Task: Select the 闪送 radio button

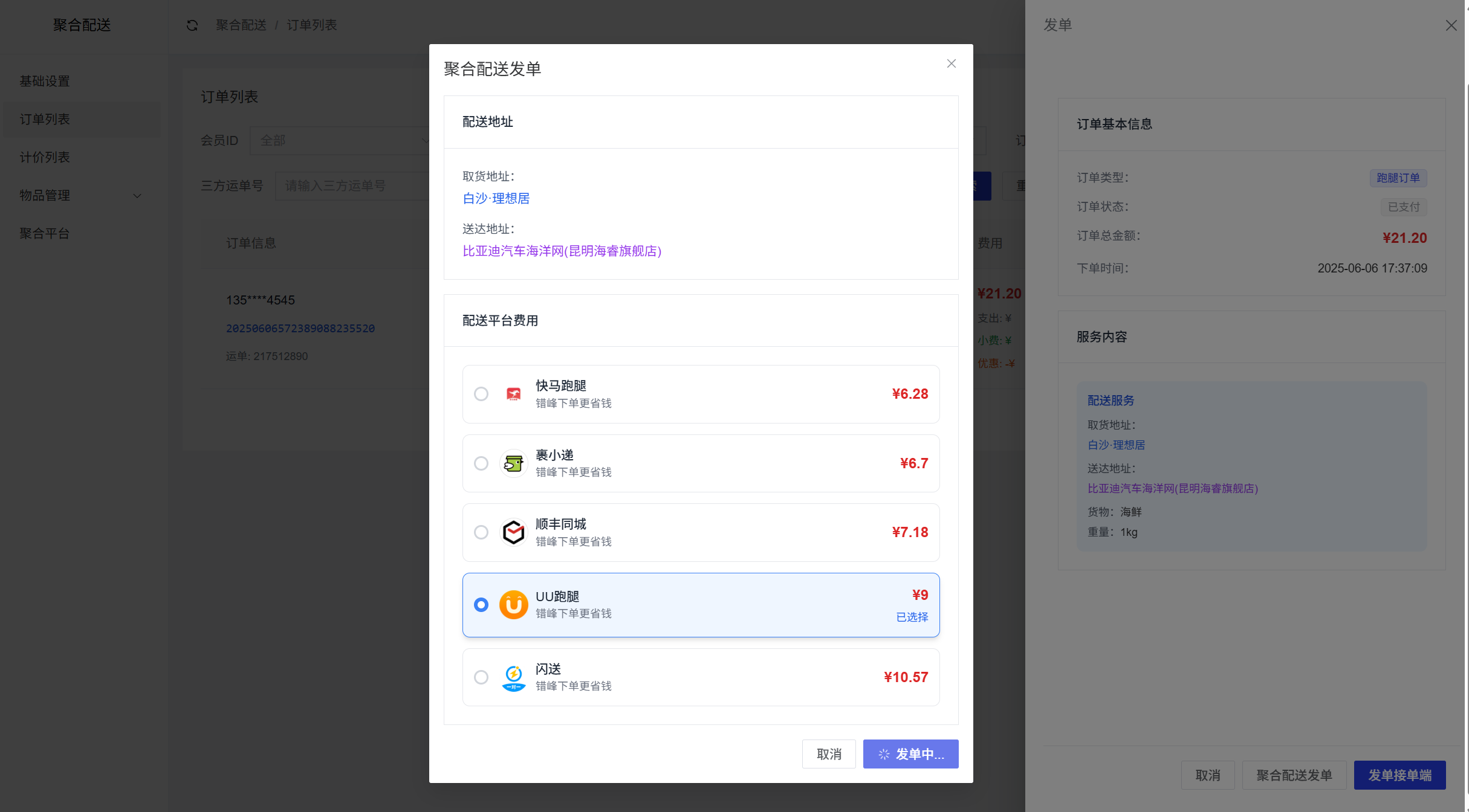Action: click(x=481, y=677)
